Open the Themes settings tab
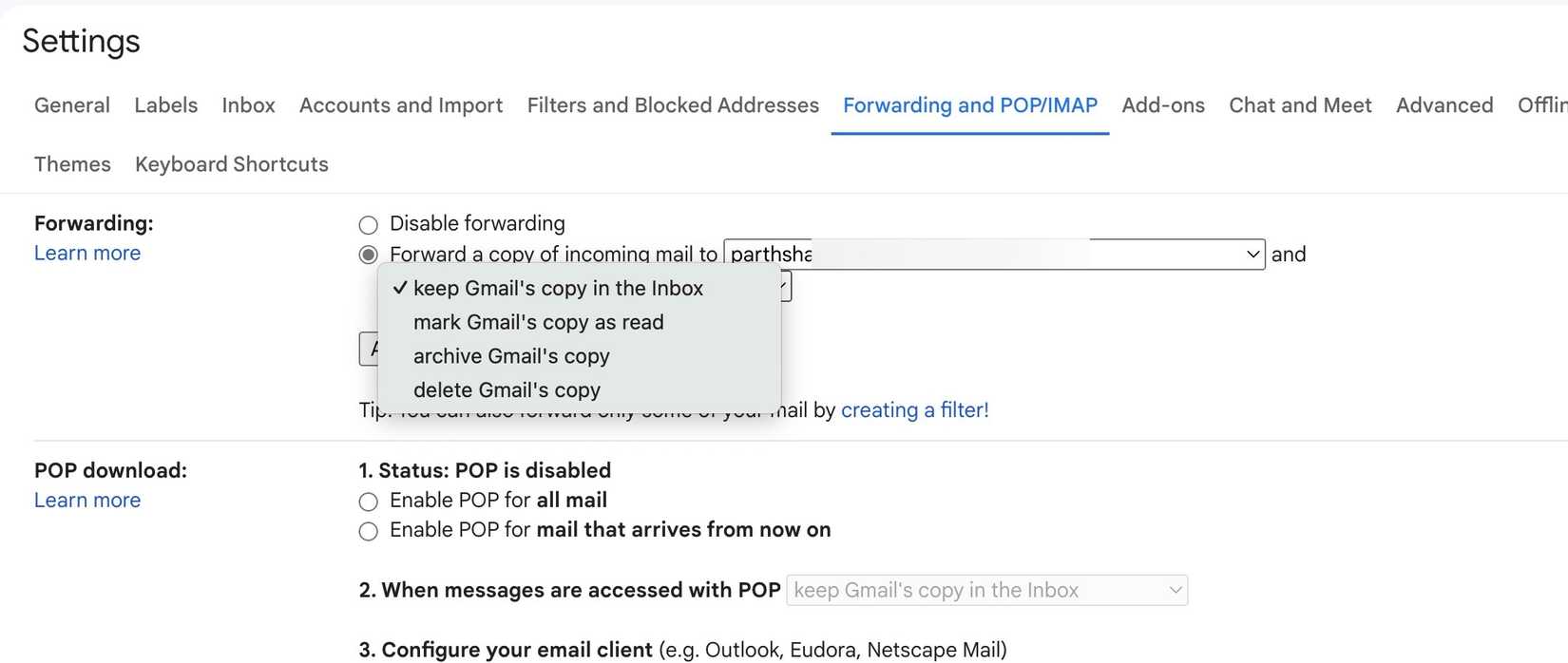This screenshot has width=1568, height=663. (72, 164)
